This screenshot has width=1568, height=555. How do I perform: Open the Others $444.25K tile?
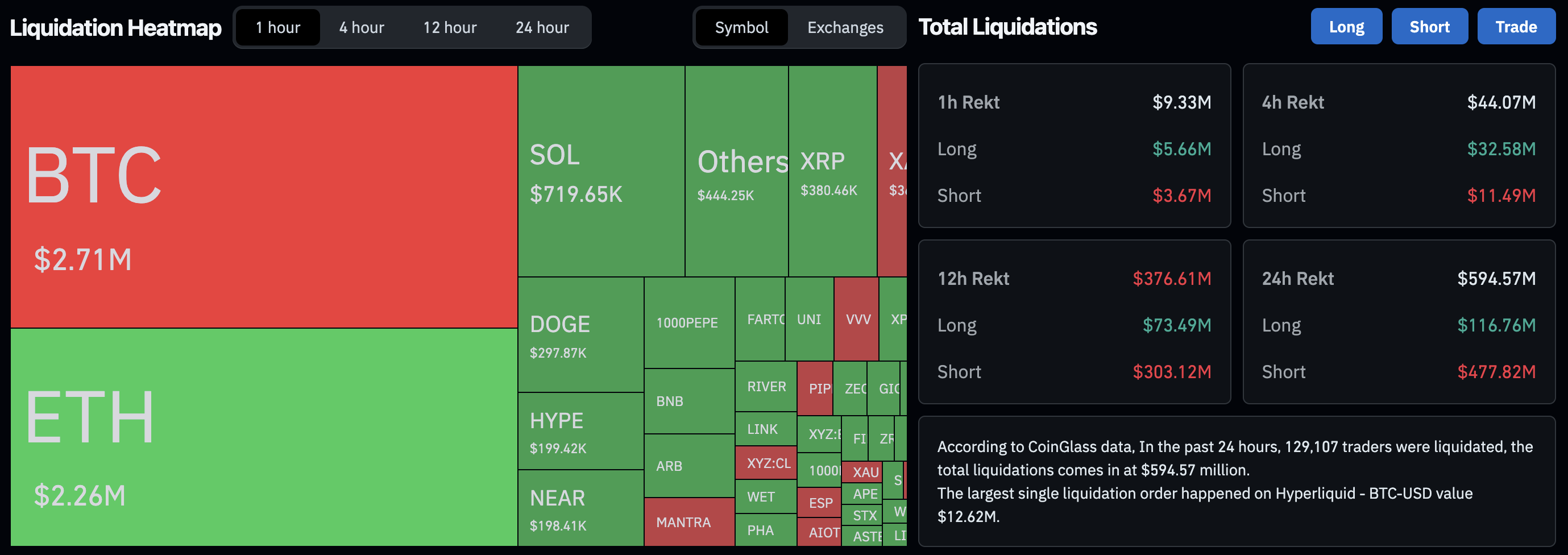(x=736, y=171)
